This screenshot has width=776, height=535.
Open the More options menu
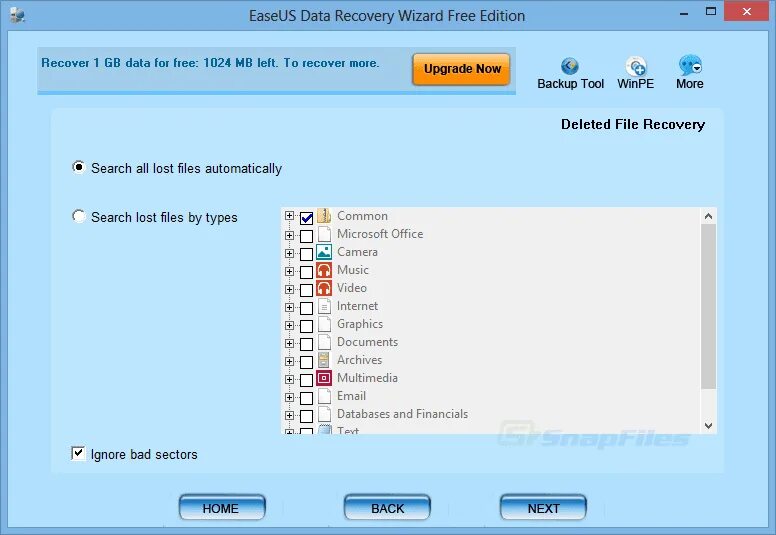pyautogui.click(x=690, y=65)
